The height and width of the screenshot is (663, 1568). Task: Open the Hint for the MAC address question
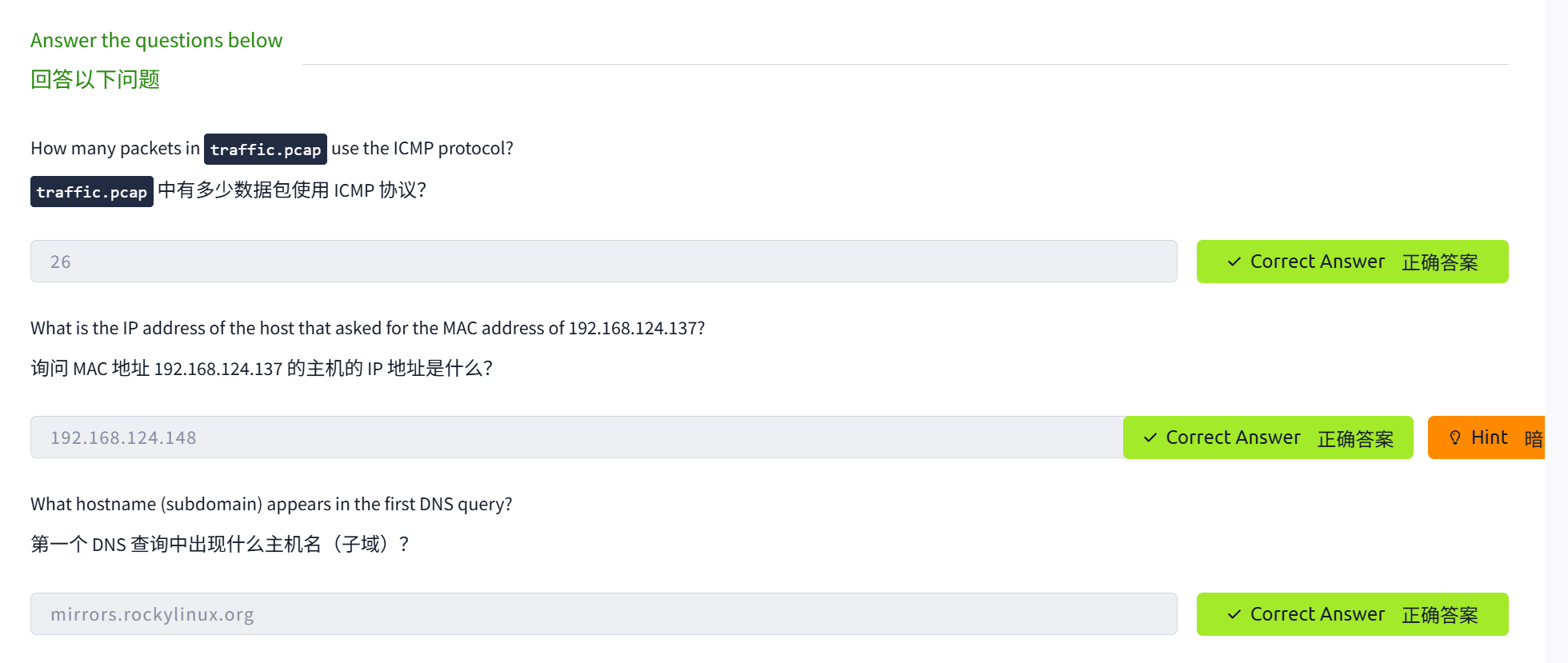(x=1488, y=437)
